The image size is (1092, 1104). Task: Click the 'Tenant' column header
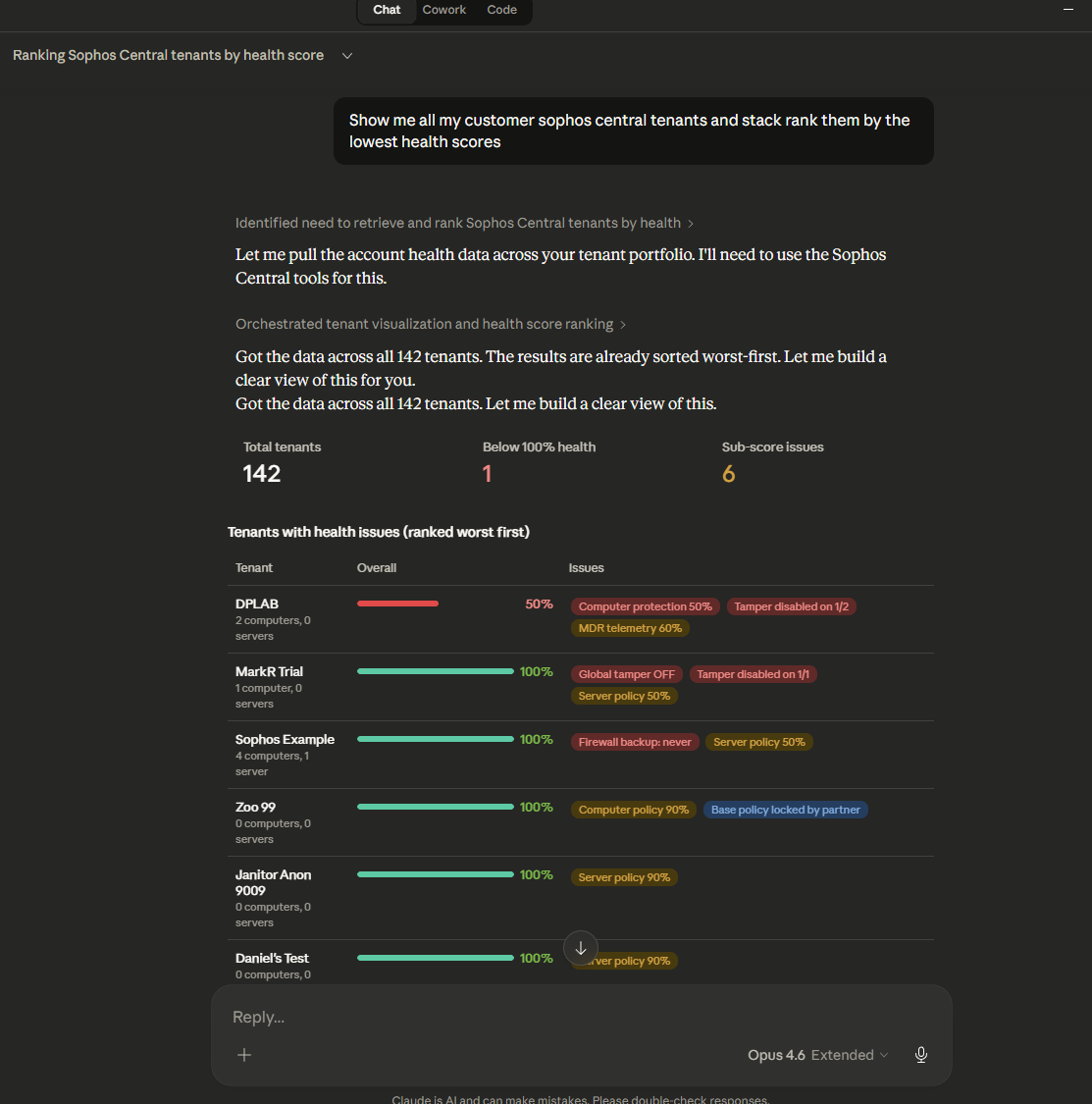[x=254, y=567]
